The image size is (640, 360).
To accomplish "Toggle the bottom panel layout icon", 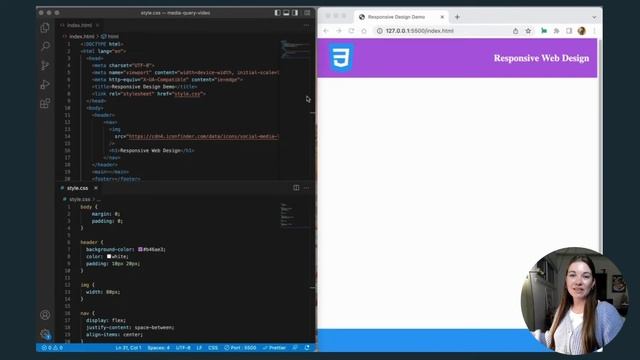I will pyautogui.click(x=286, y=13).
